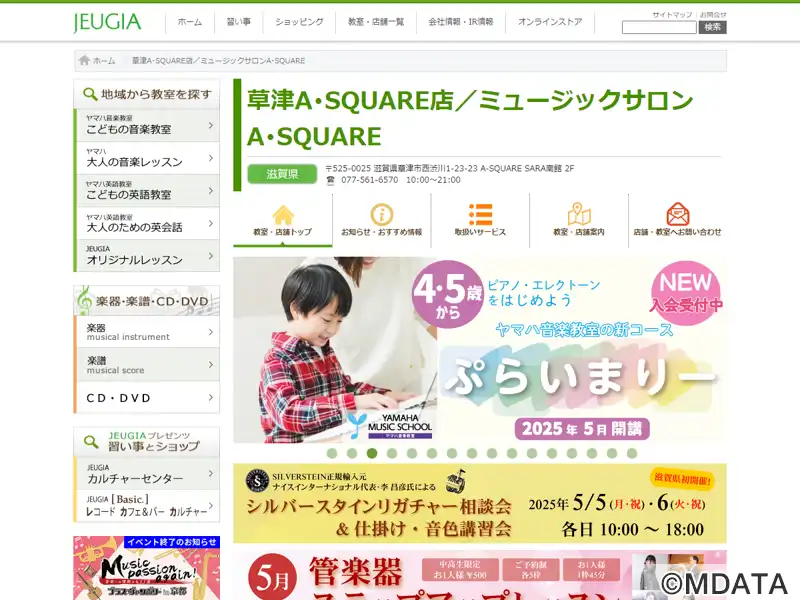The image size is (800, 600).
Task: Click the 〒525-0025 store address text
Action: click(x=449, y=168)
